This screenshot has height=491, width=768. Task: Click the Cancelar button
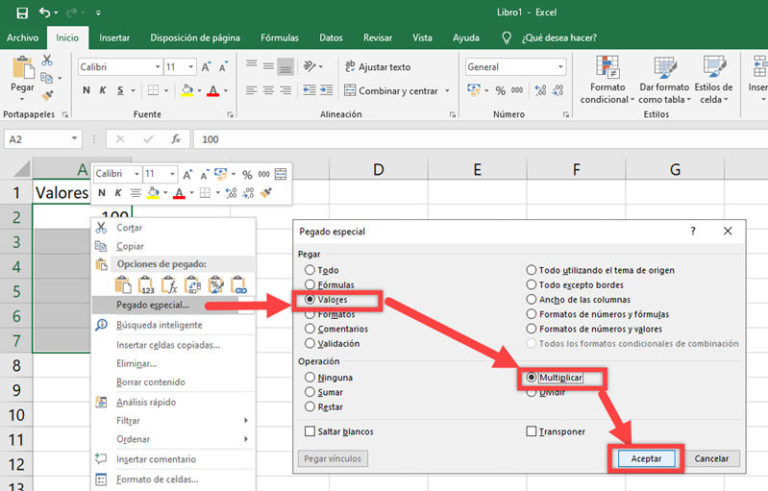click(x=712, y=459)
